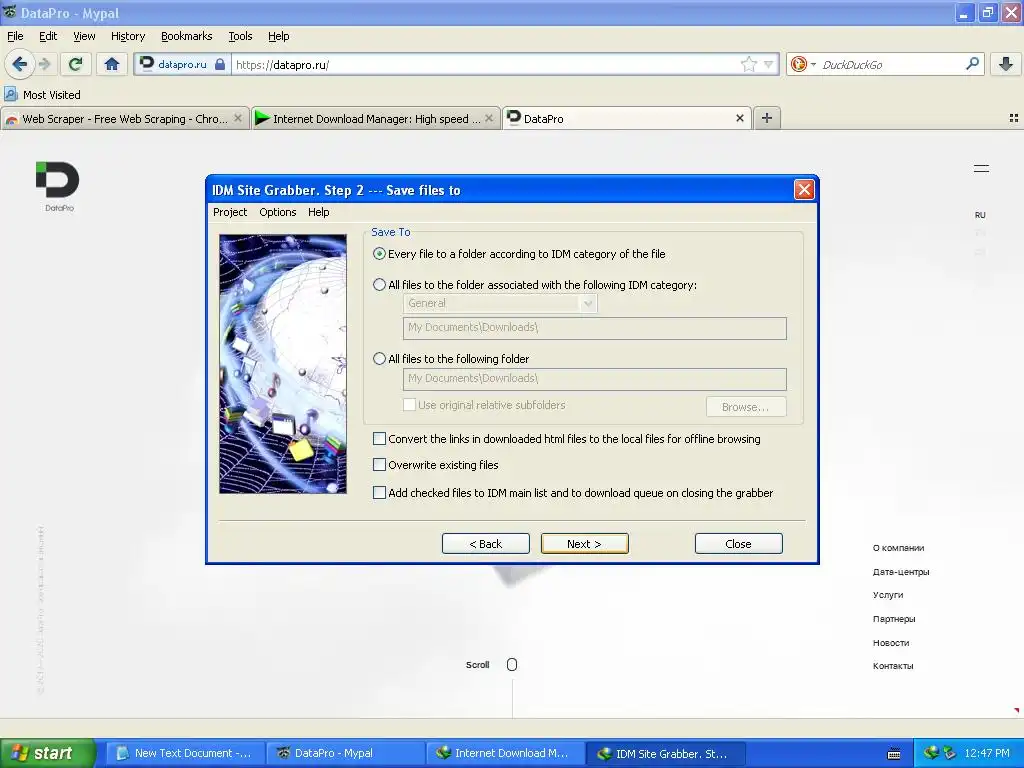Enable Overwrite existing files

click(379, 465)
